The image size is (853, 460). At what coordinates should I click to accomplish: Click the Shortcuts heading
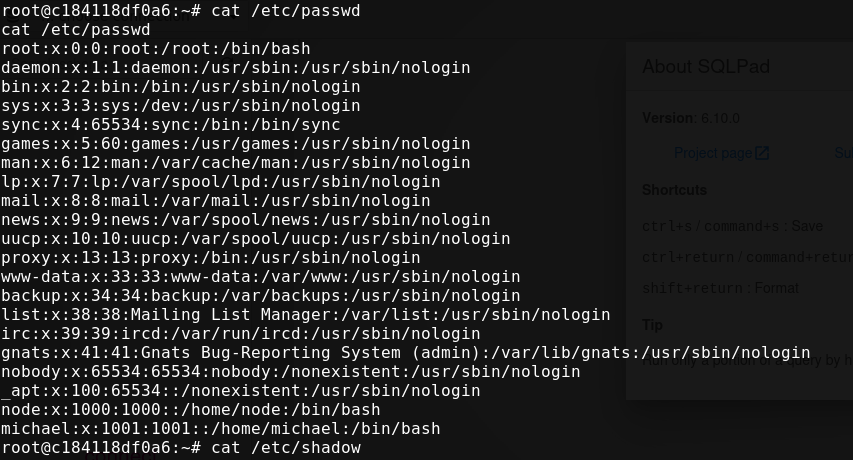pos(674,190)
